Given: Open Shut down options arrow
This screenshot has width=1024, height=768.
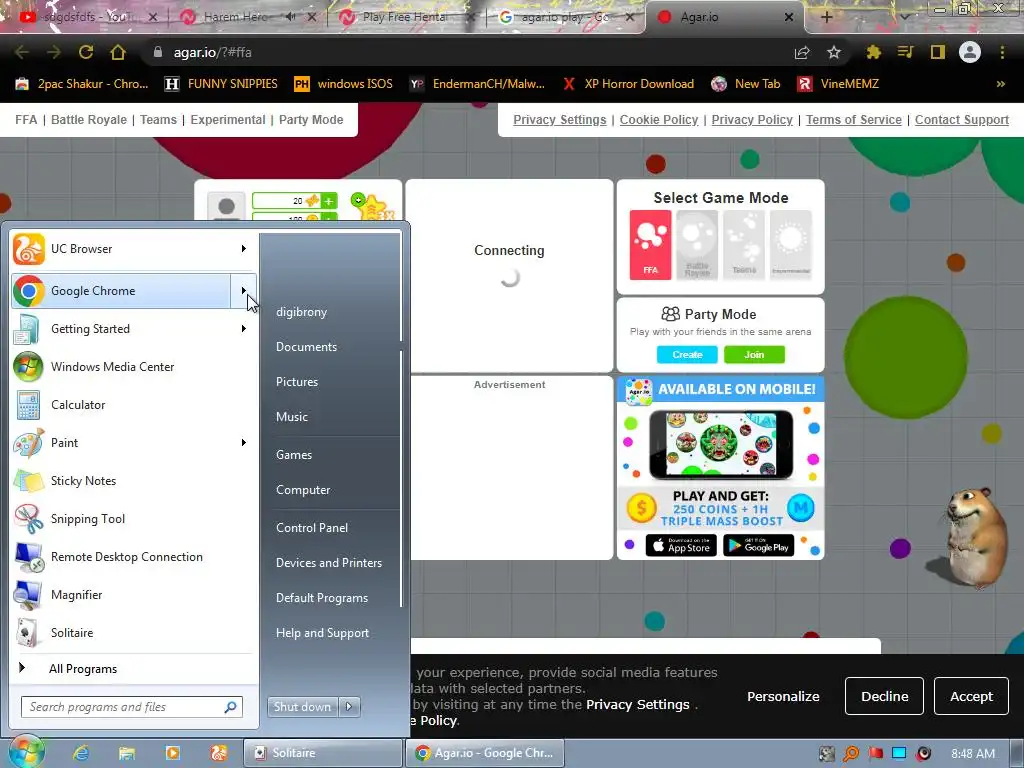Looking at the screenshot, I should tap(349, 707).
